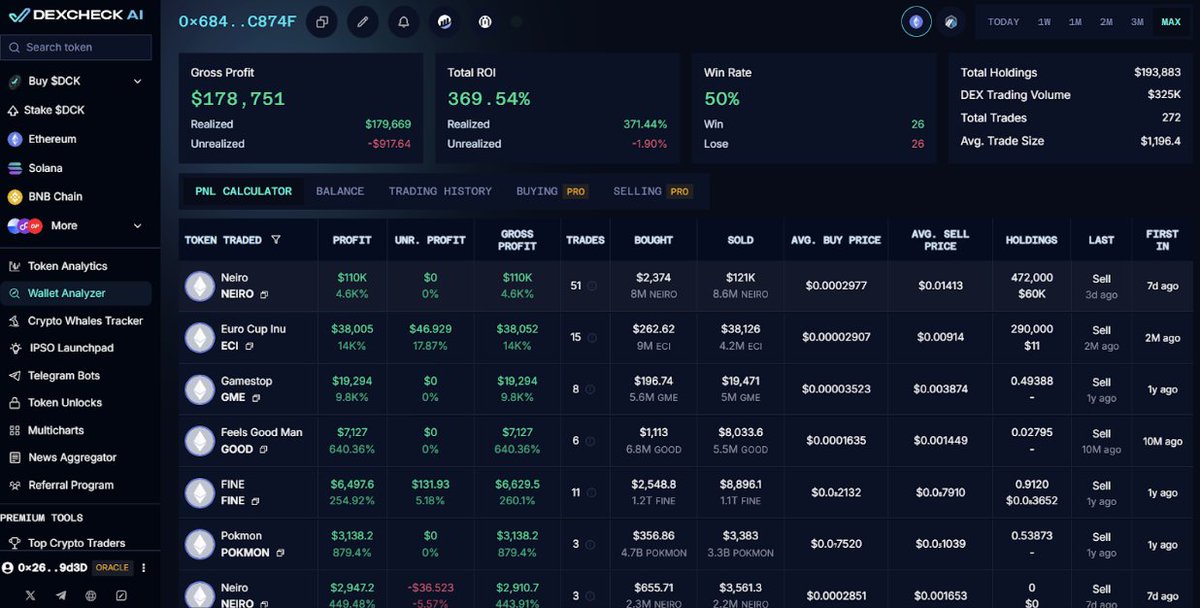Open the Buying PRO tab
Viewport: 1200px width, 608px height.
point(552,191)
